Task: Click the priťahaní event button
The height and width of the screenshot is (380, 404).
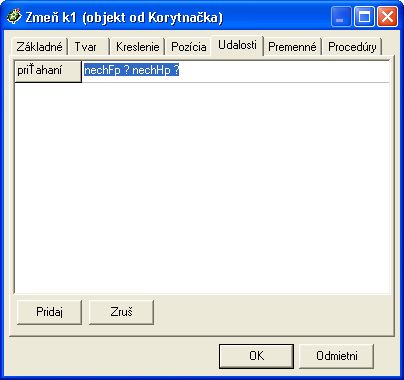Action: click(48, 71)
